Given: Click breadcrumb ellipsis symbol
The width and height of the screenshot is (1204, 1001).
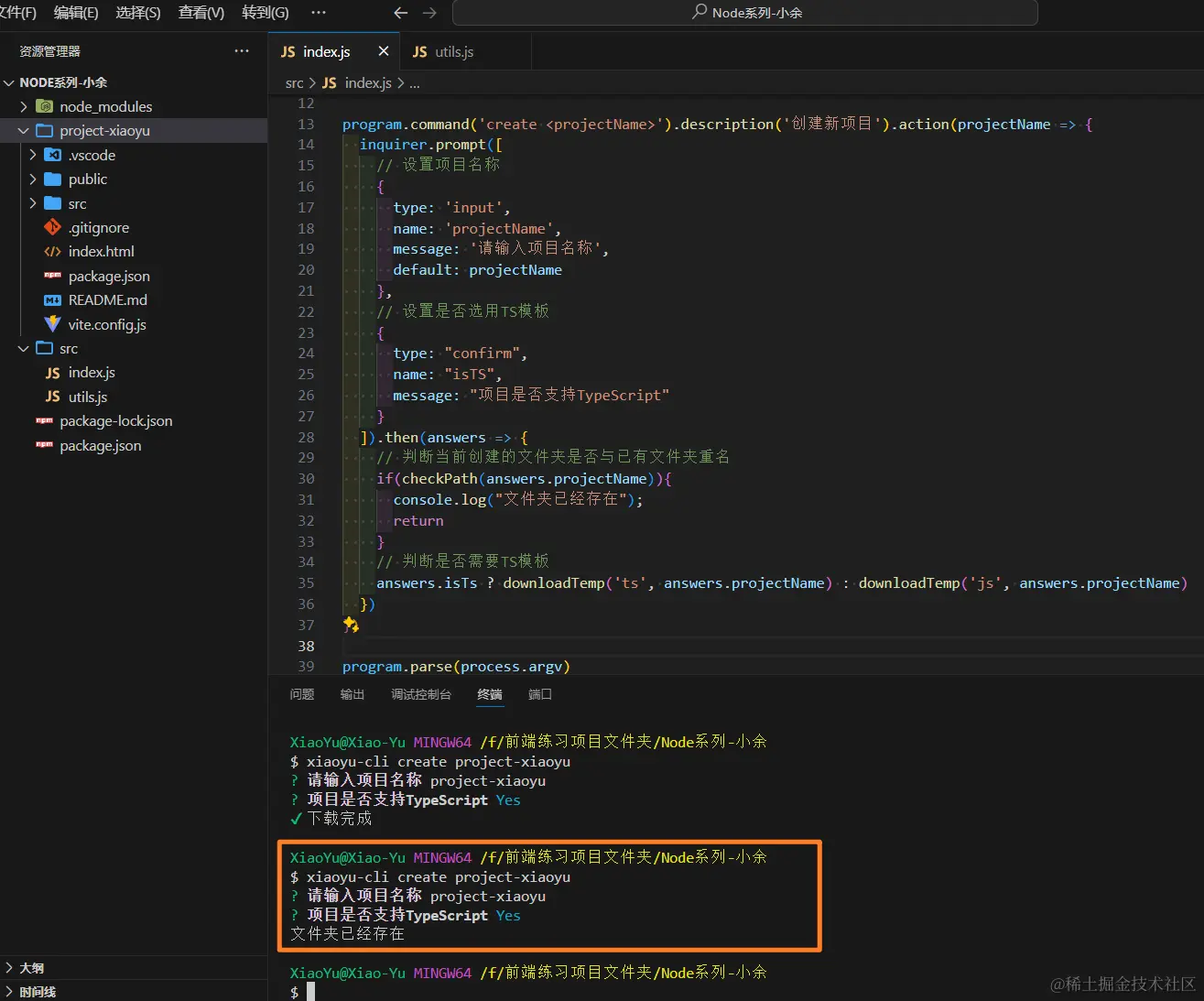Looking at the screenshot, I should tap(415, 83).
